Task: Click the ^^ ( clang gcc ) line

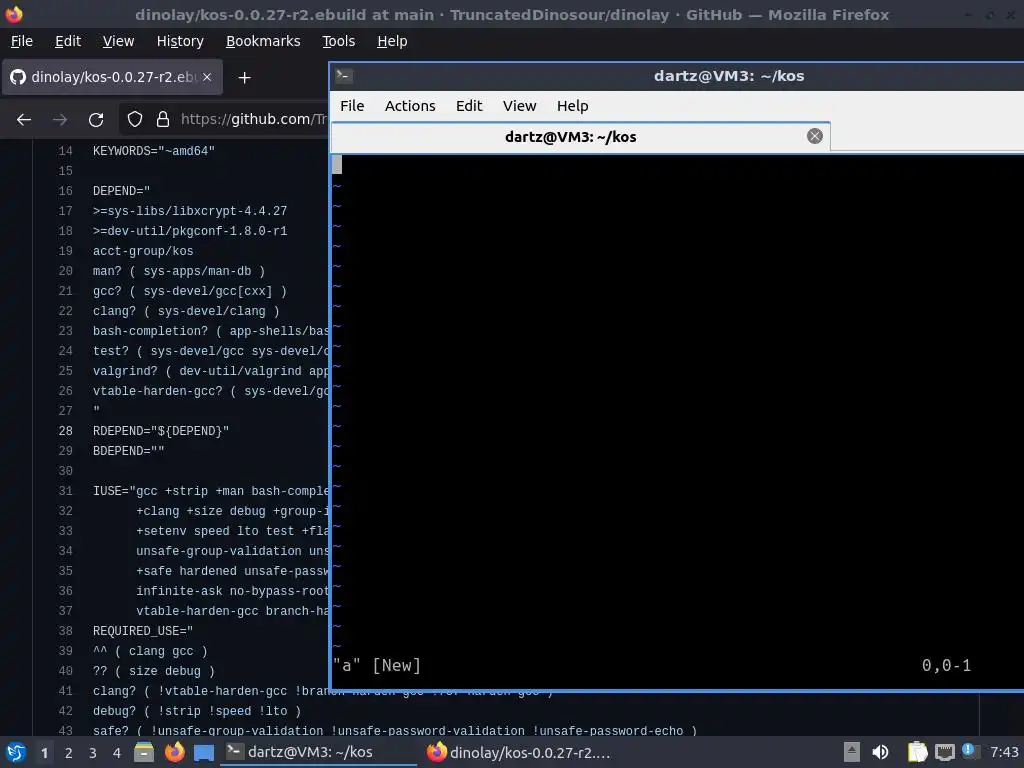Action: (x=150, y=651)
